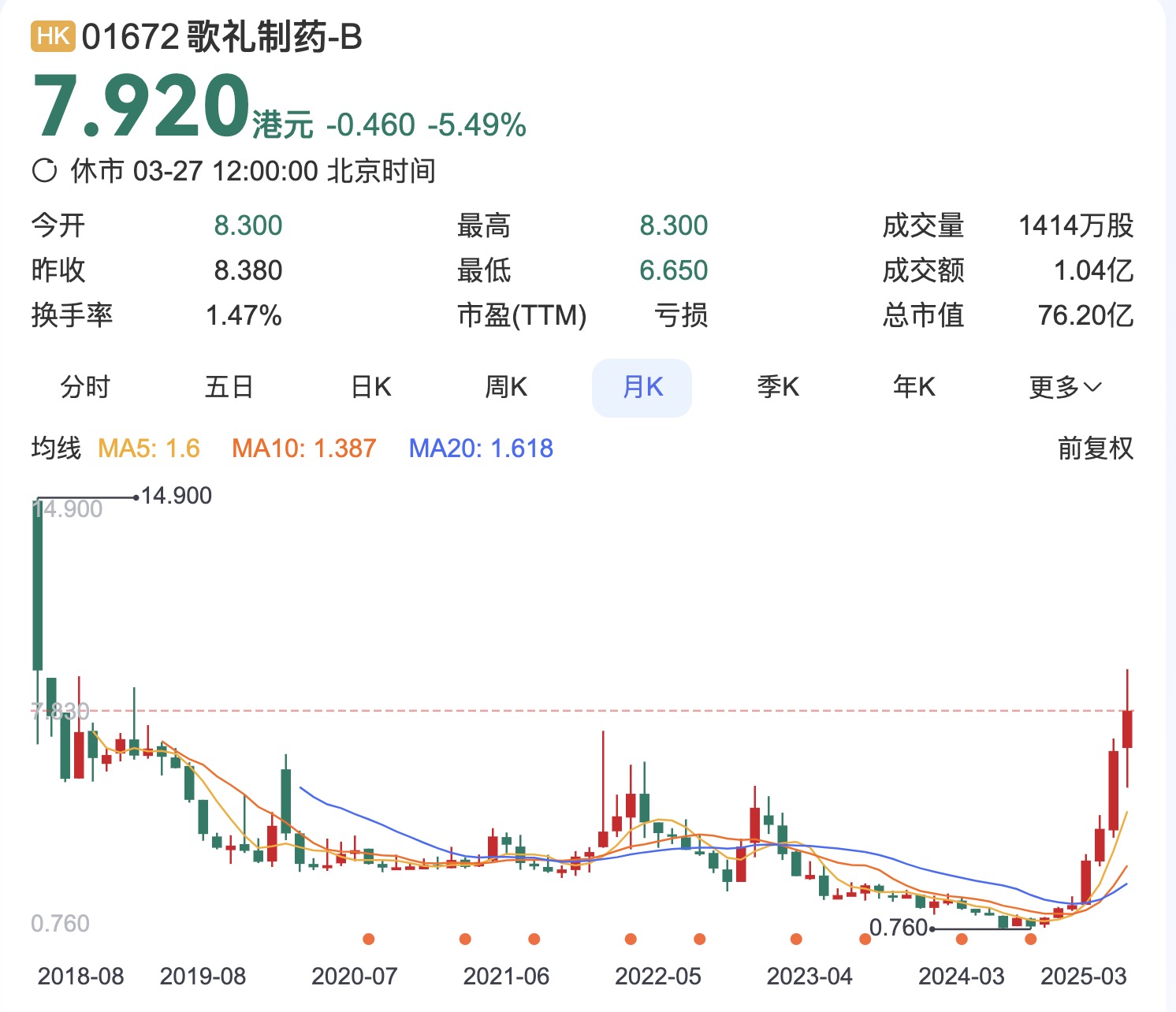Click the -5.49% change percentage

pos(477,125)
